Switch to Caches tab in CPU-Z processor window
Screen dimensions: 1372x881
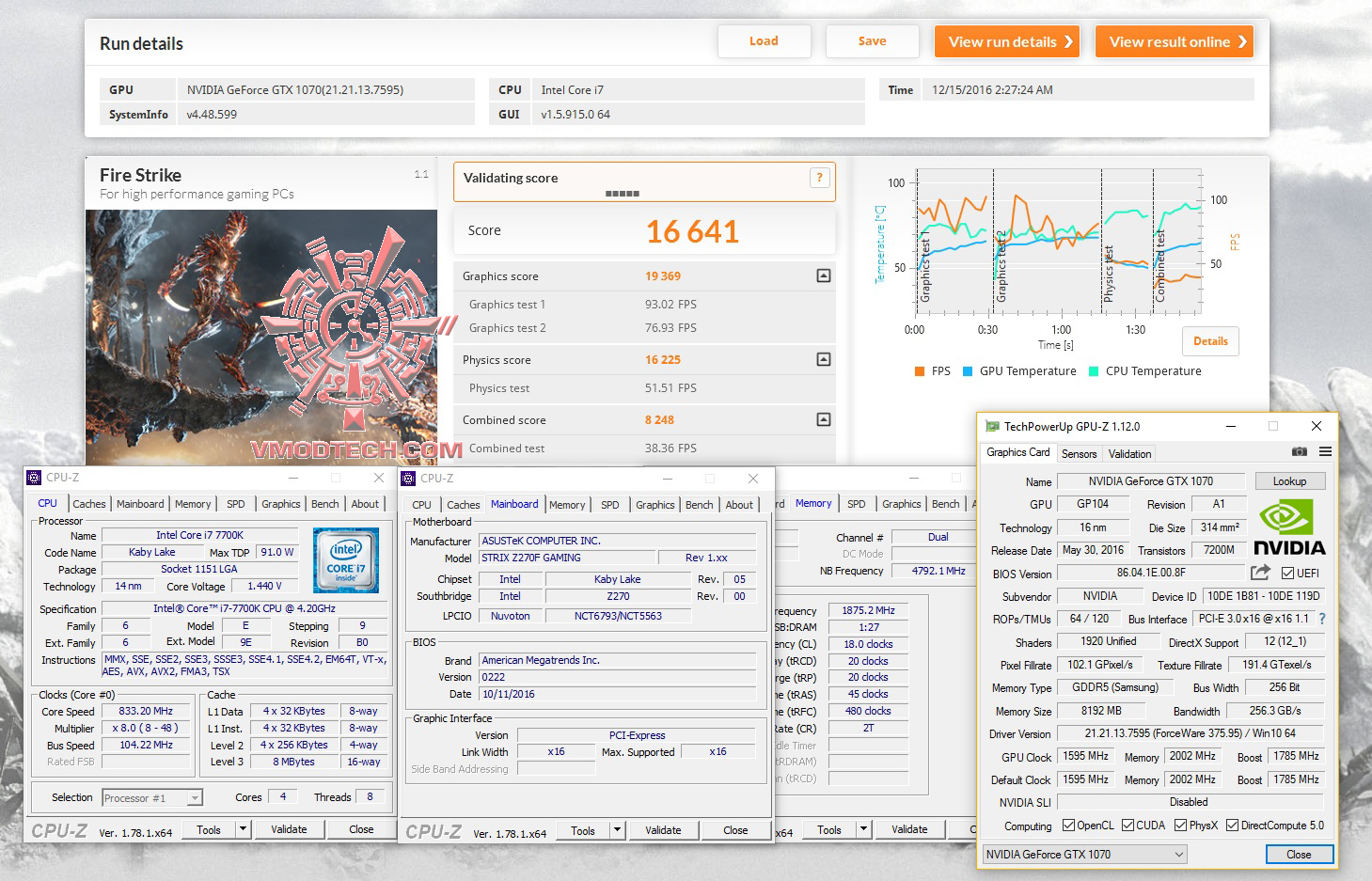[89, 504]
